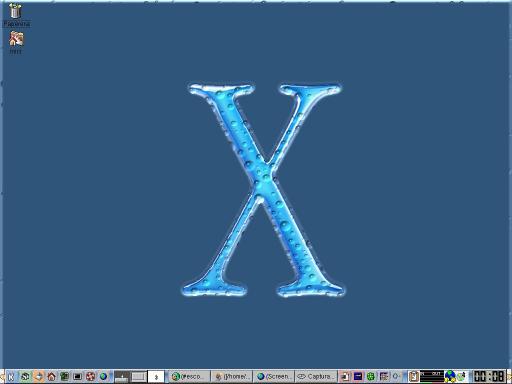Launch the globe web browser panel icon
Viewport: 512px width, 384px height.
click(103, 377)
